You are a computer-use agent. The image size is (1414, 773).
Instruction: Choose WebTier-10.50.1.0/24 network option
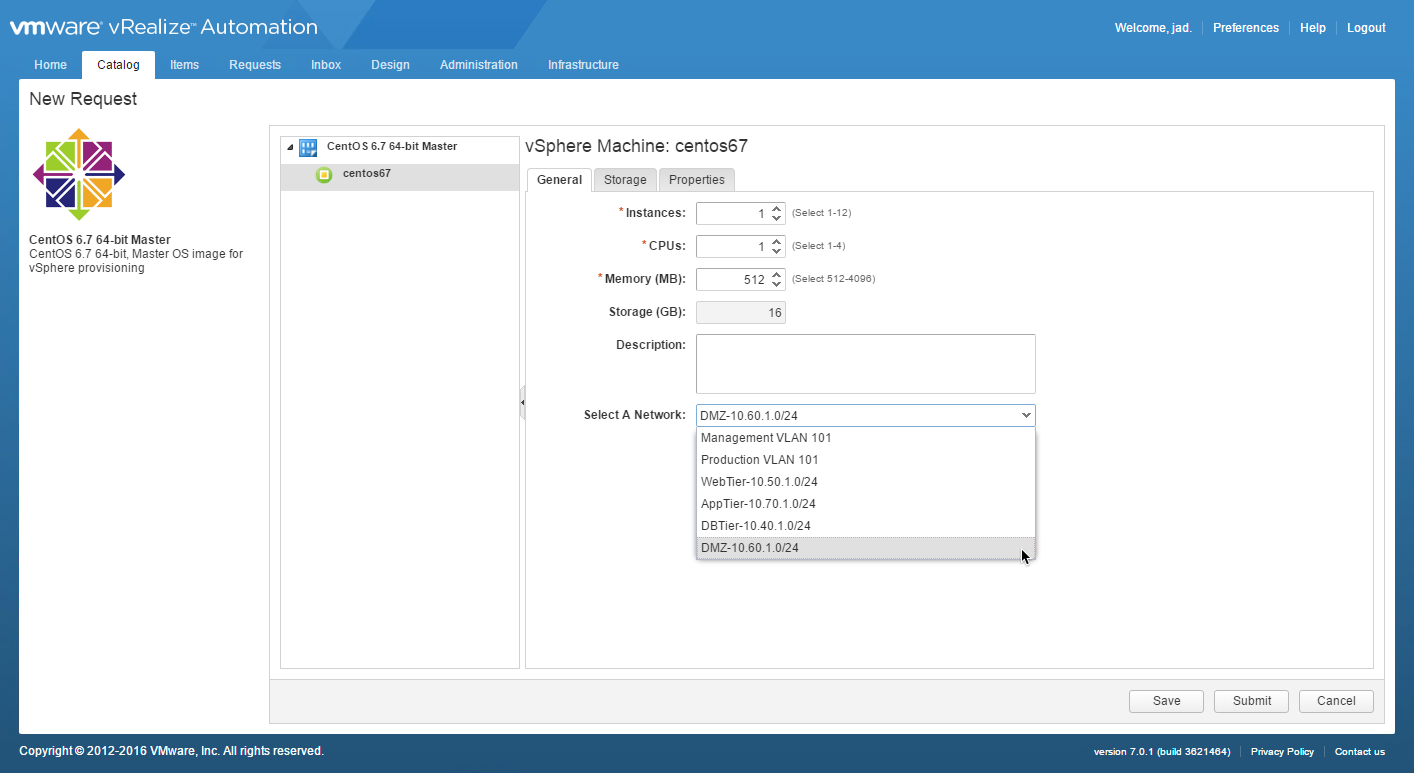click(866, 482)
